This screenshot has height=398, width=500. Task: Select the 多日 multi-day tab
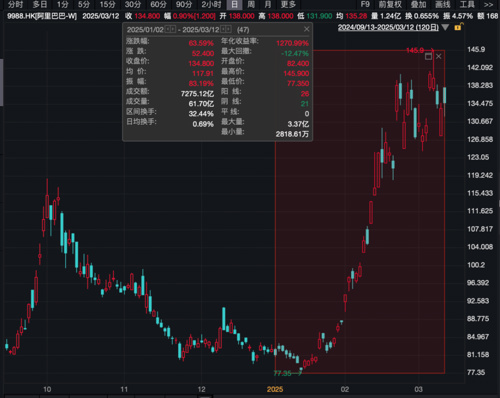click(40, 4)
